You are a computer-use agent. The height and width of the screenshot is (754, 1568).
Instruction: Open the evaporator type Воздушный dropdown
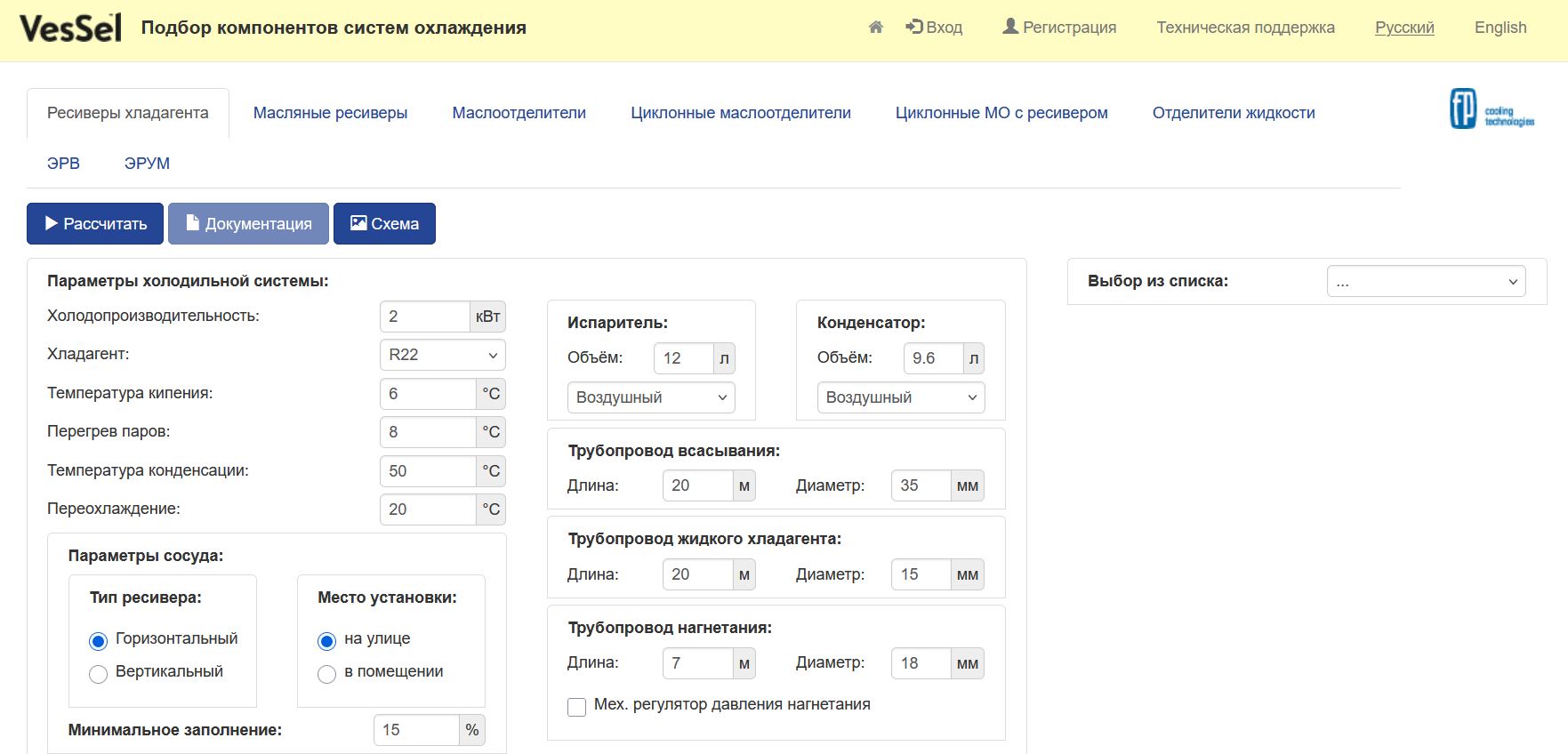651,397
